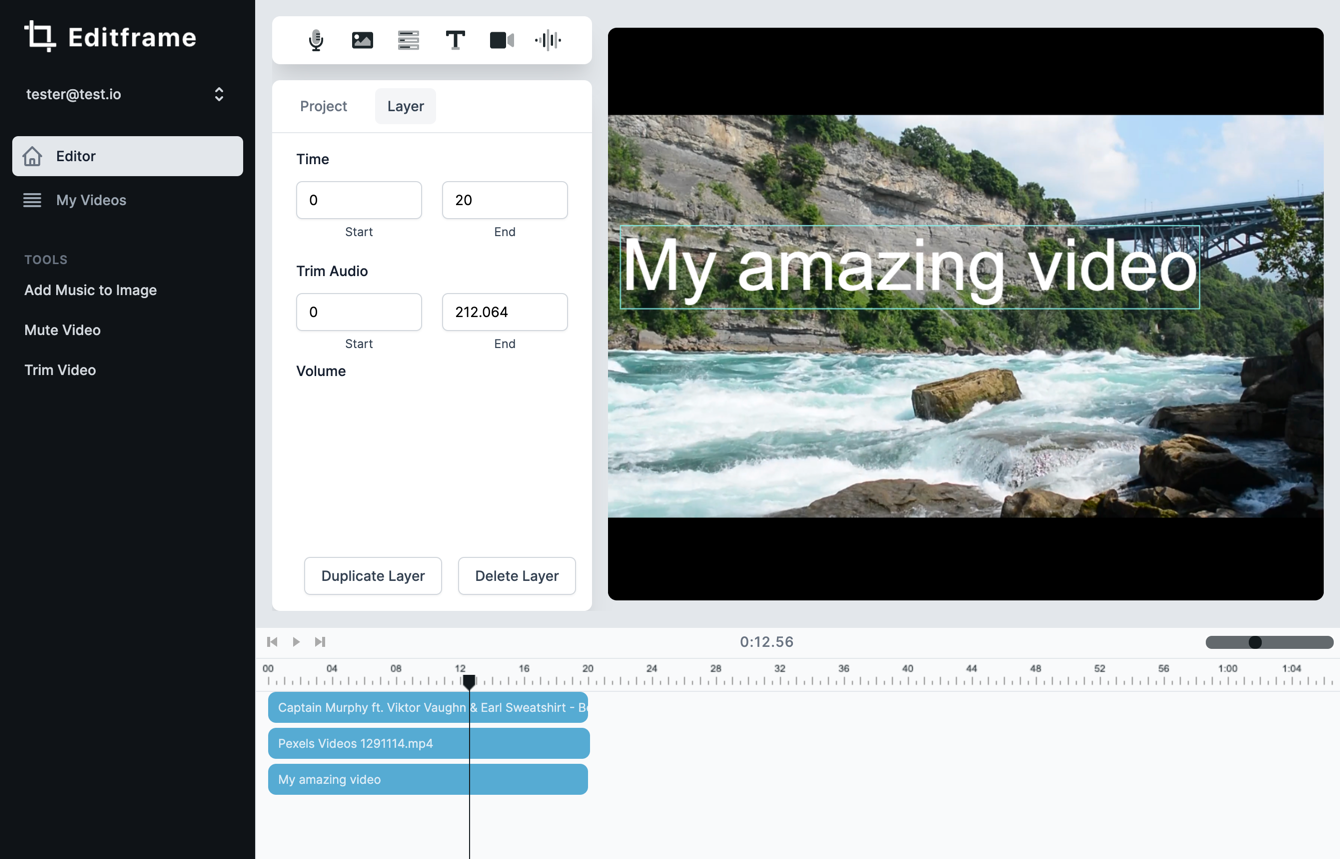Viewport: 1340px width, 859px height.
Task: Skip to the start of the timeline
Action: pos(272,642)
